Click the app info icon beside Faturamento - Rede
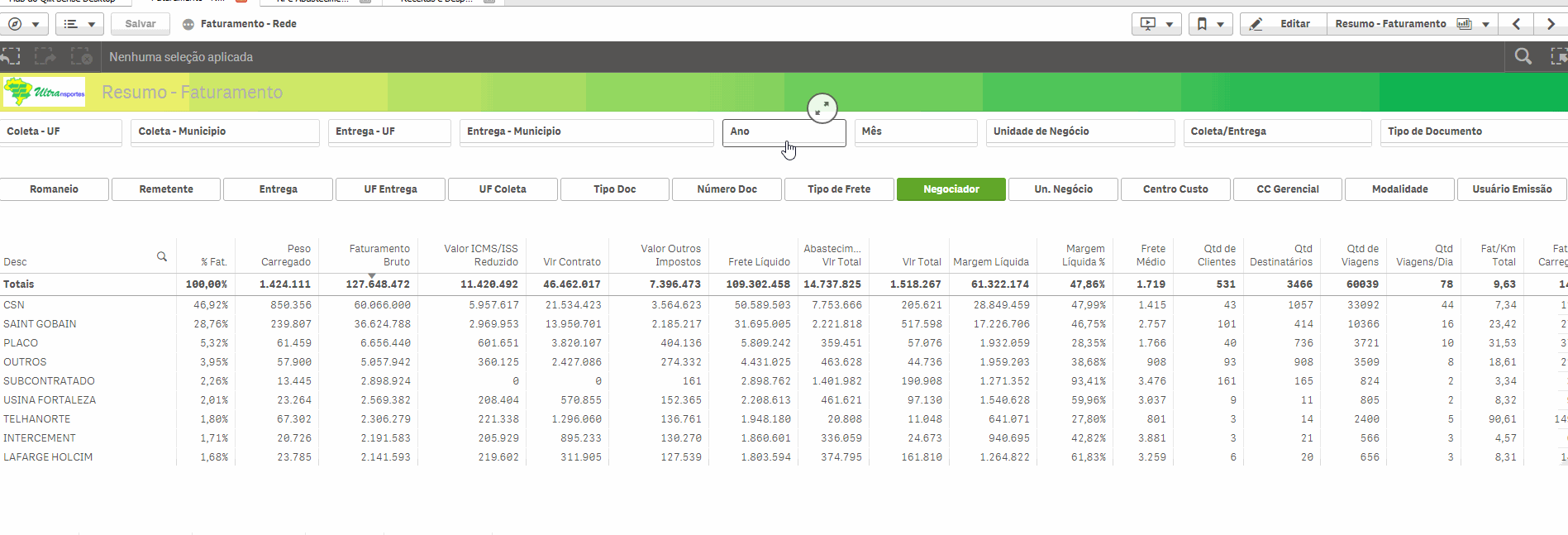The width and height of the screenshot is (1568, 535). (x=188, y=24)
